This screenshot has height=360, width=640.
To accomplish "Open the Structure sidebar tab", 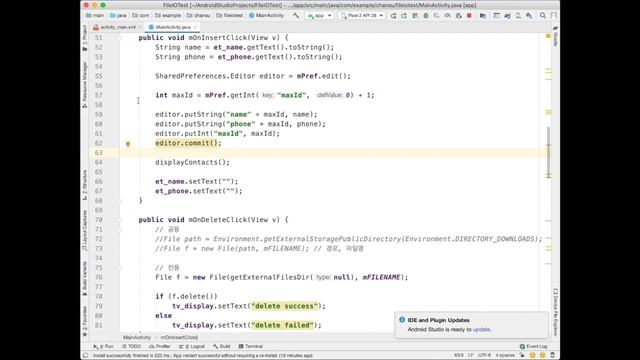I will point(85,185).
